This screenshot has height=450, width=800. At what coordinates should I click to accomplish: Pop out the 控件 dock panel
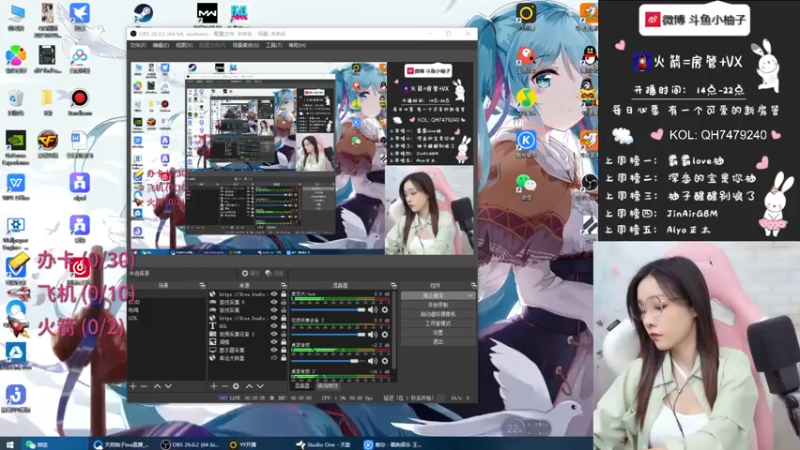(473, 285)
